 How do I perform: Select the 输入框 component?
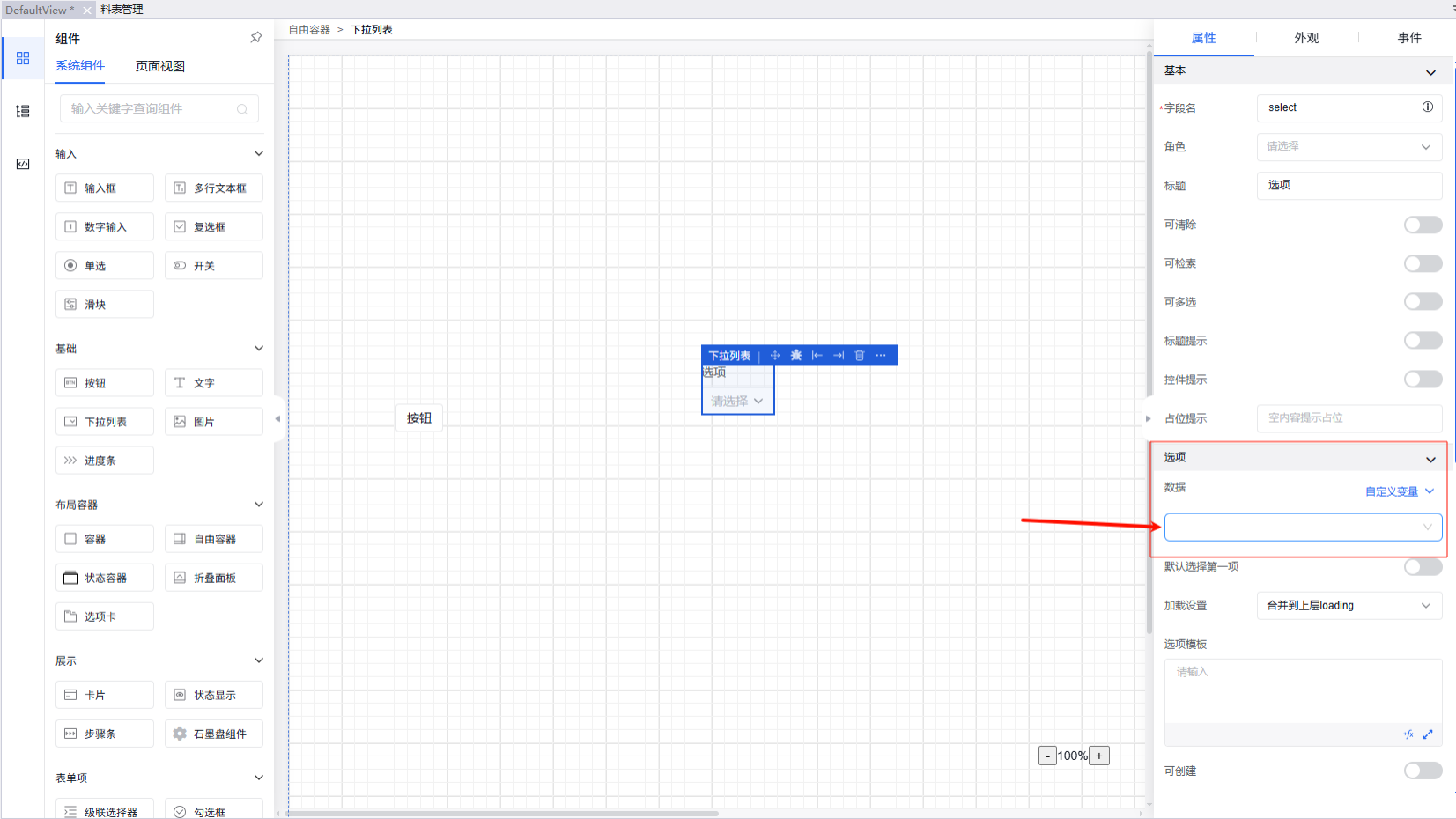(x=105, y=188)
